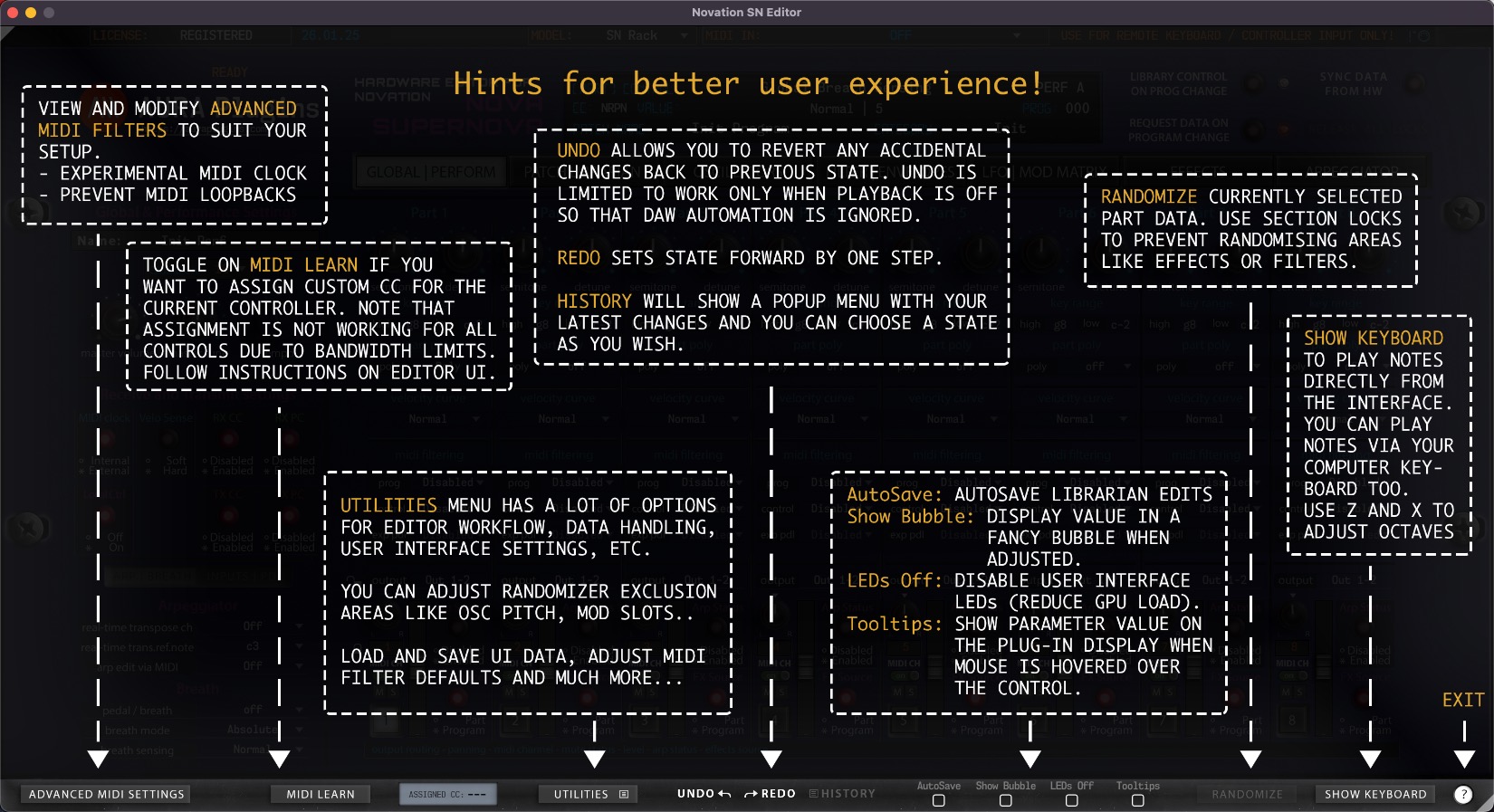
Task: Click the Show Keyboard button
Action: (1374, 794)
